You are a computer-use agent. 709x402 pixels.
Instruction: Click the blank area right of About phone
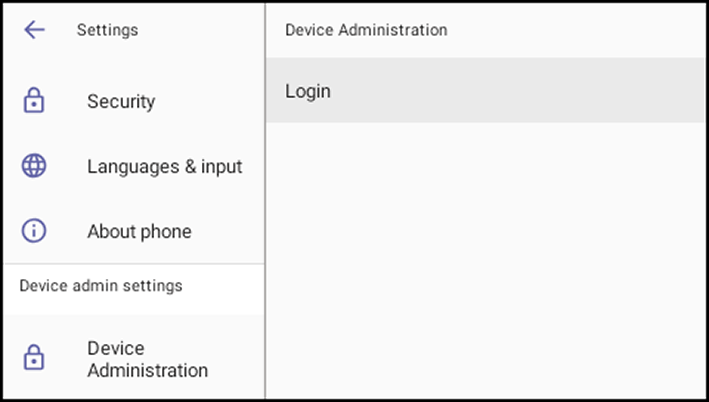coord(226,232)
